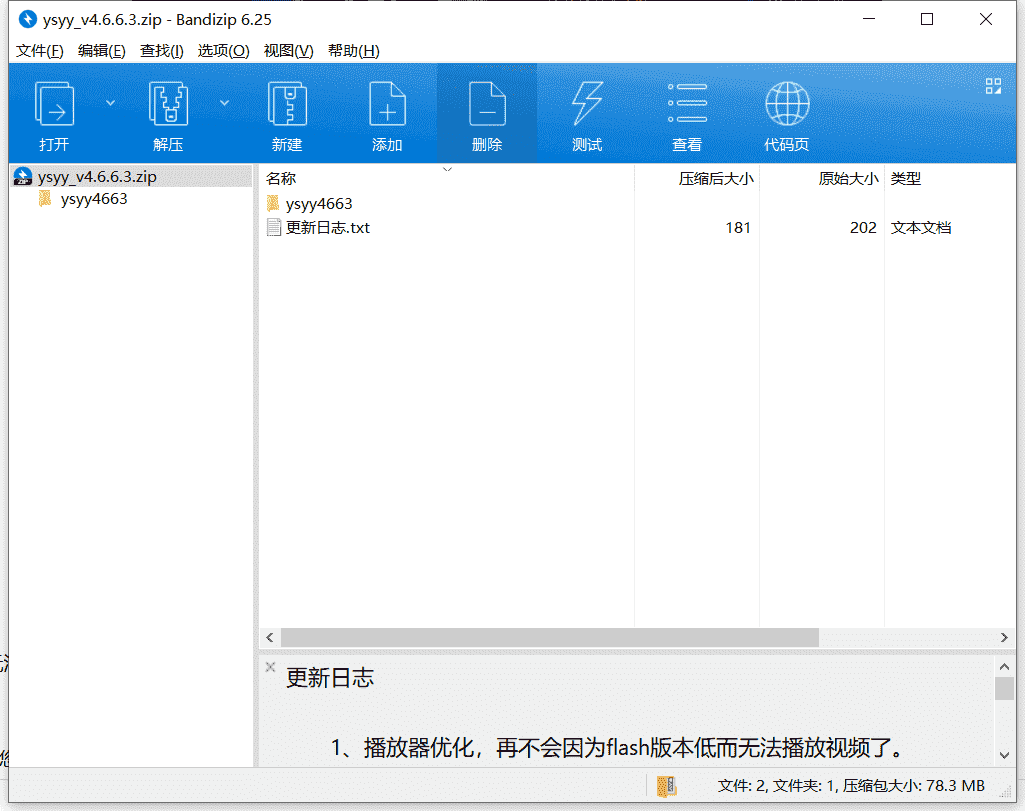The width and height of the screenshot is (1025, 811).
Task: Click the folder icon beside ysyy4663 in tree
Action: pyautogui.click(x=45, y=198)
